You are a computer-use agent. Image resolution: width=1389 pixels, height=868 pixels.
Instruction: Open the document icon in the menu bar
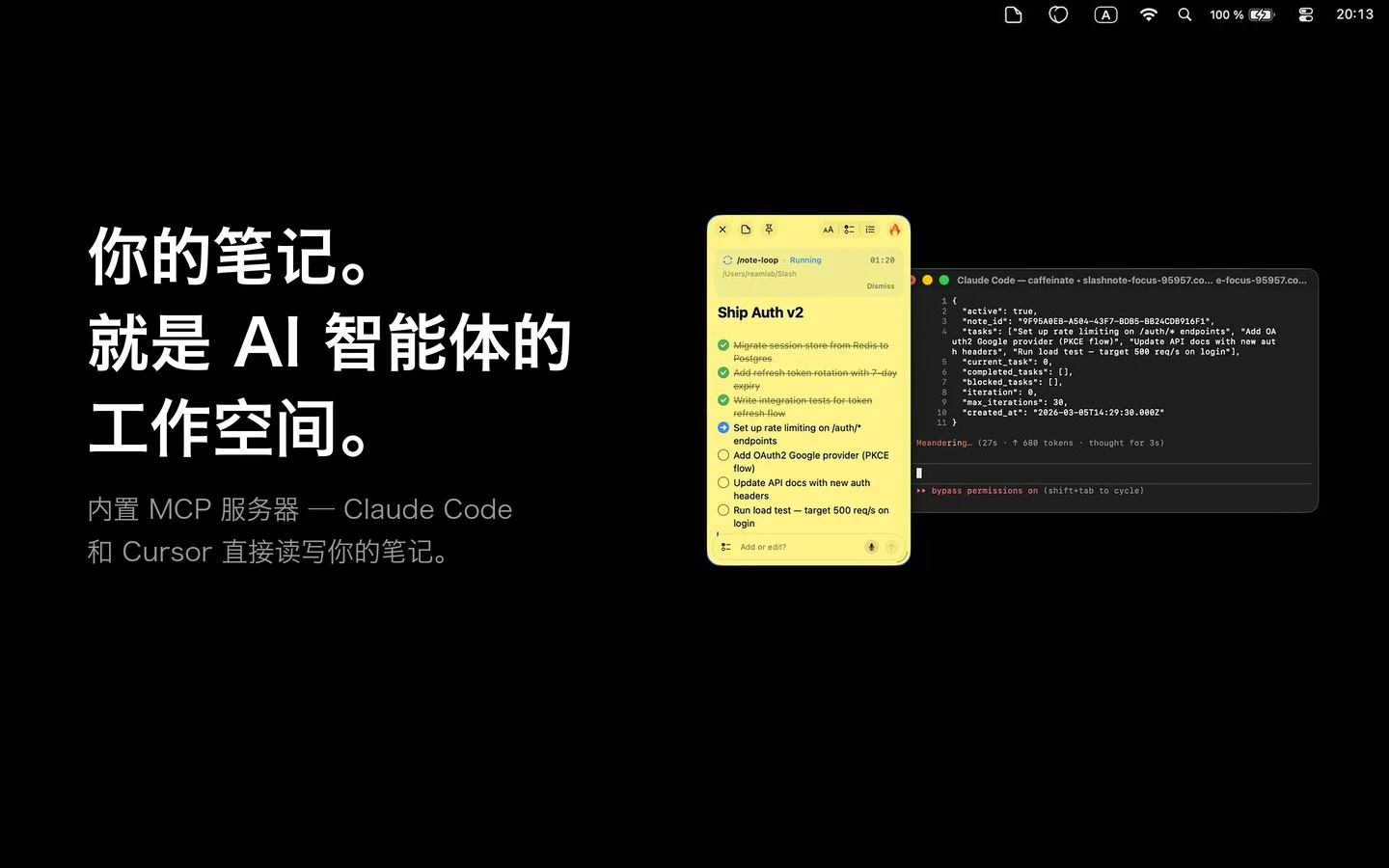(x=1013, y=14)
